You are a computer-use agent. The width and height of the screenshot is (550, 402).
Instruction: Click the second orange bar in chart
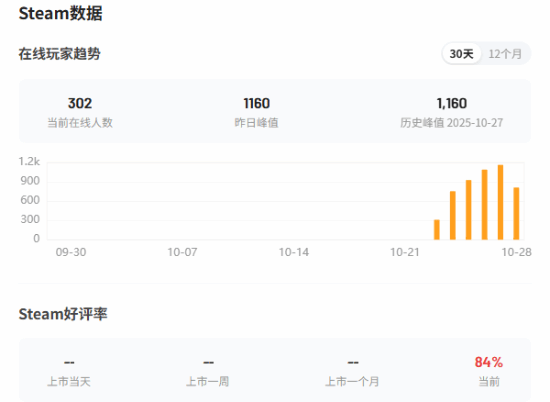[x=453, y=215]
